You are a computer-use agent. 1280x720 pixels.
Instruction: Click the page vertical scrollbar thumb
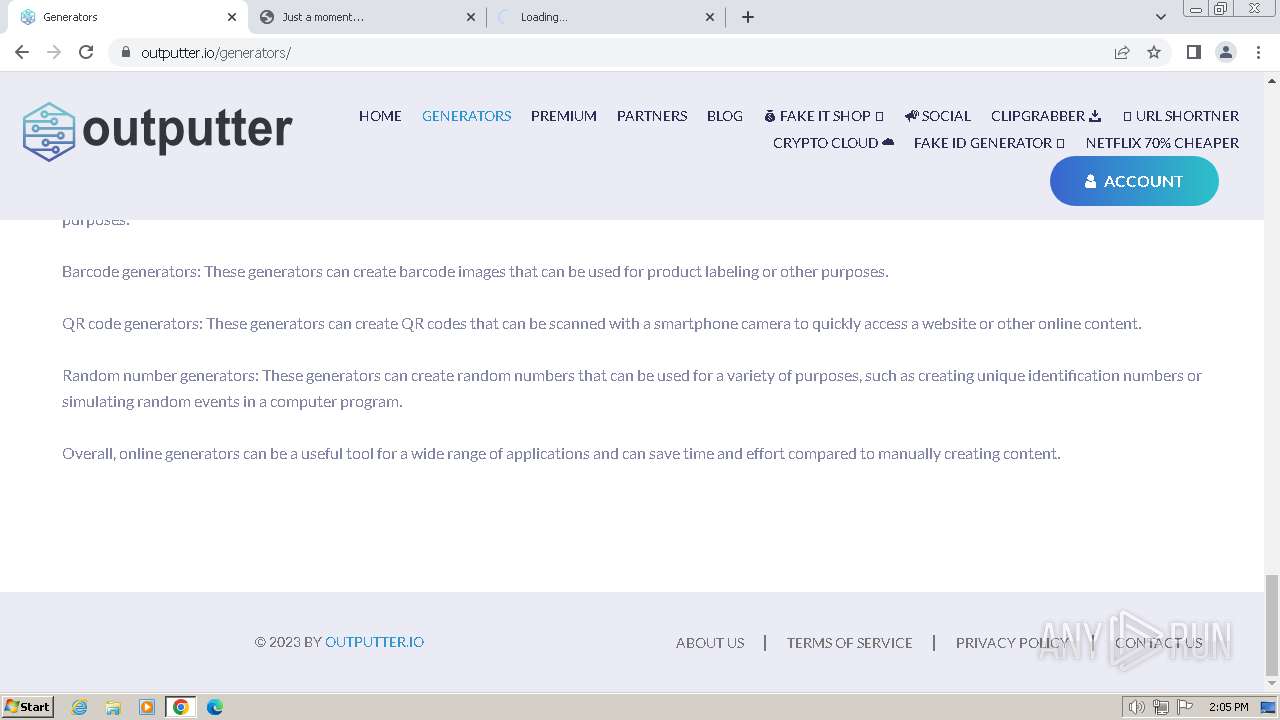tap(1272, 625)
